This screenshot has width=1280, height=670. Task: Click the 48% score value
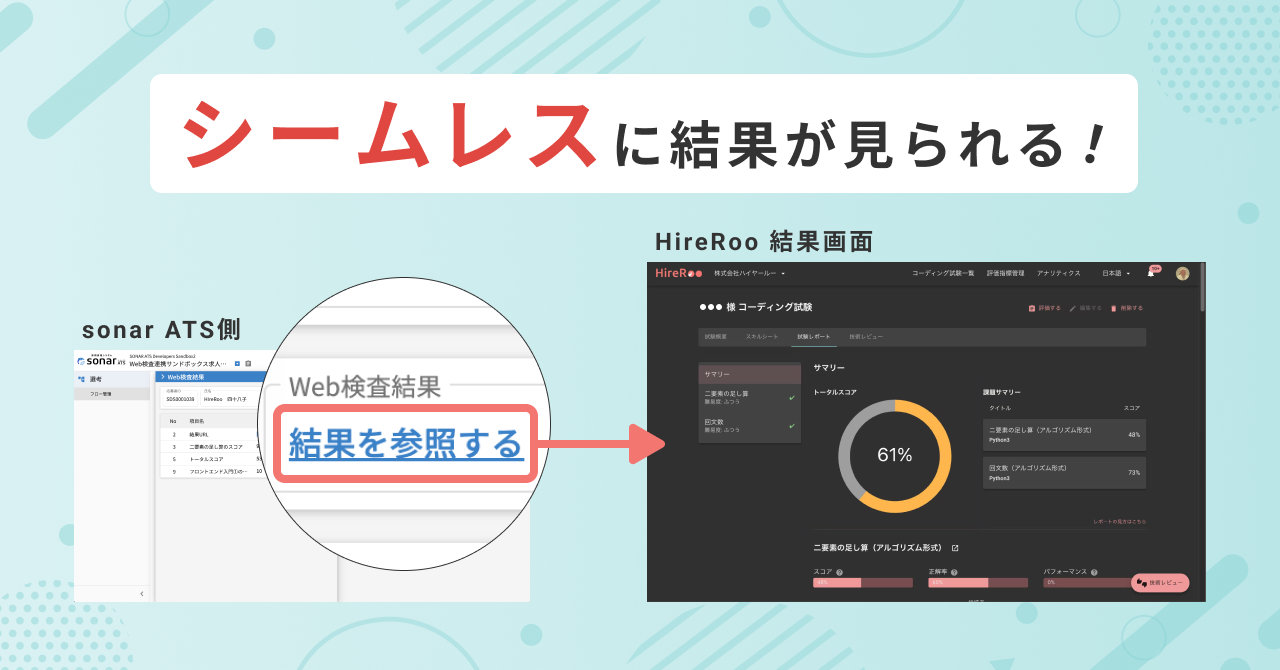(1134, 435)
